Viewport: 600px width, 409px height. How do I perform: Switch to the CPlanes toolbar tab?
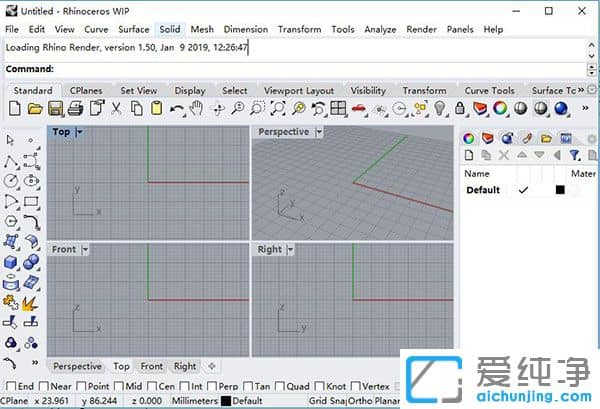[86, 91]
